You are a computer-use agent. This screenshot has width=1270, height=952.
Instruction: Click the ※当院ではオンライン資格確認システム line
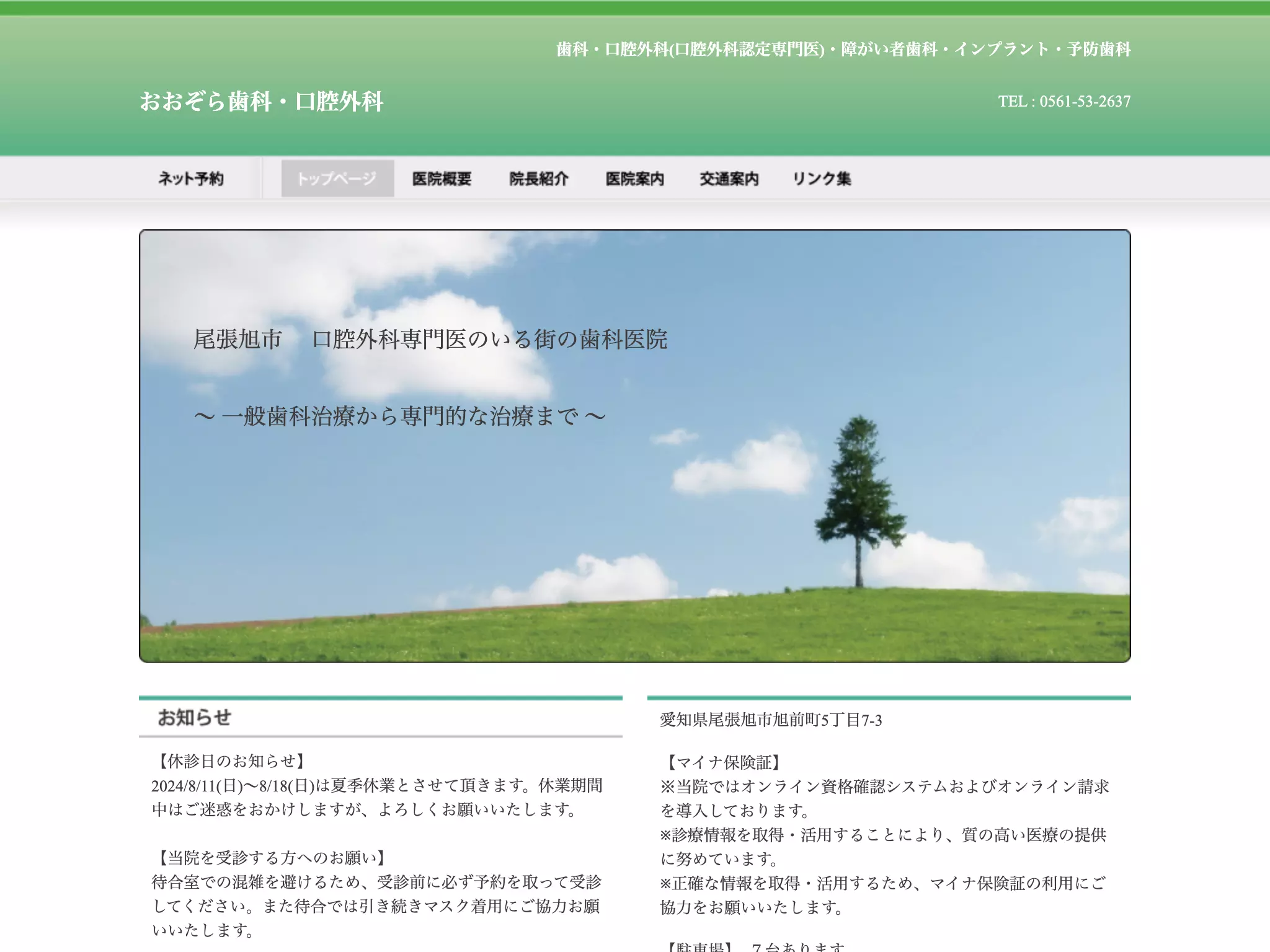pos(885,798)
